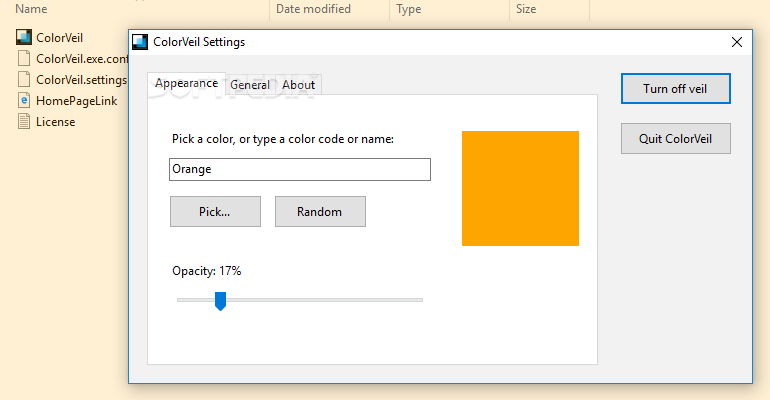Switch to the Appearance tab

coord(186,83)
